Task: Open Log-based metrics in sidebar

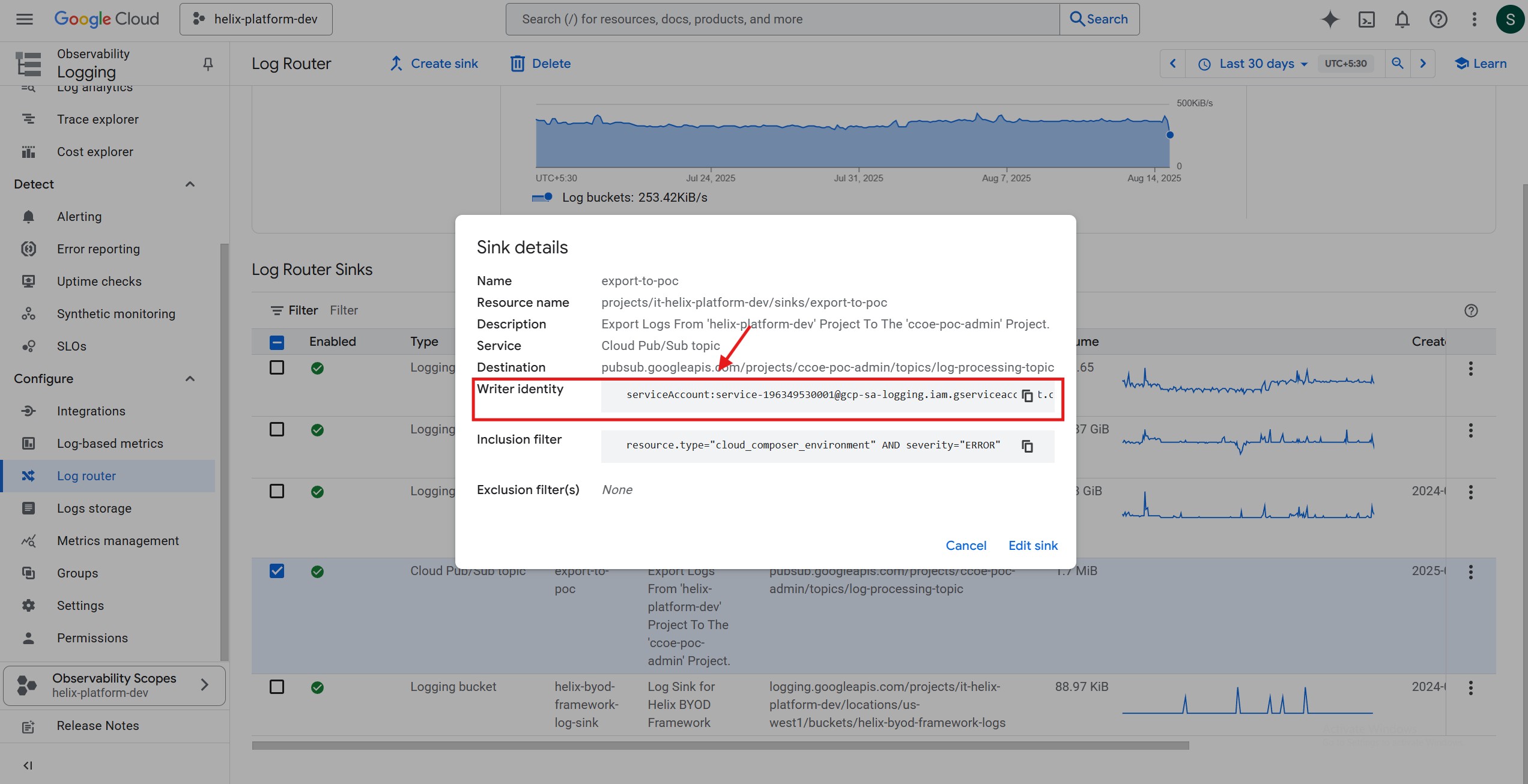Action: tap(110, 444)
